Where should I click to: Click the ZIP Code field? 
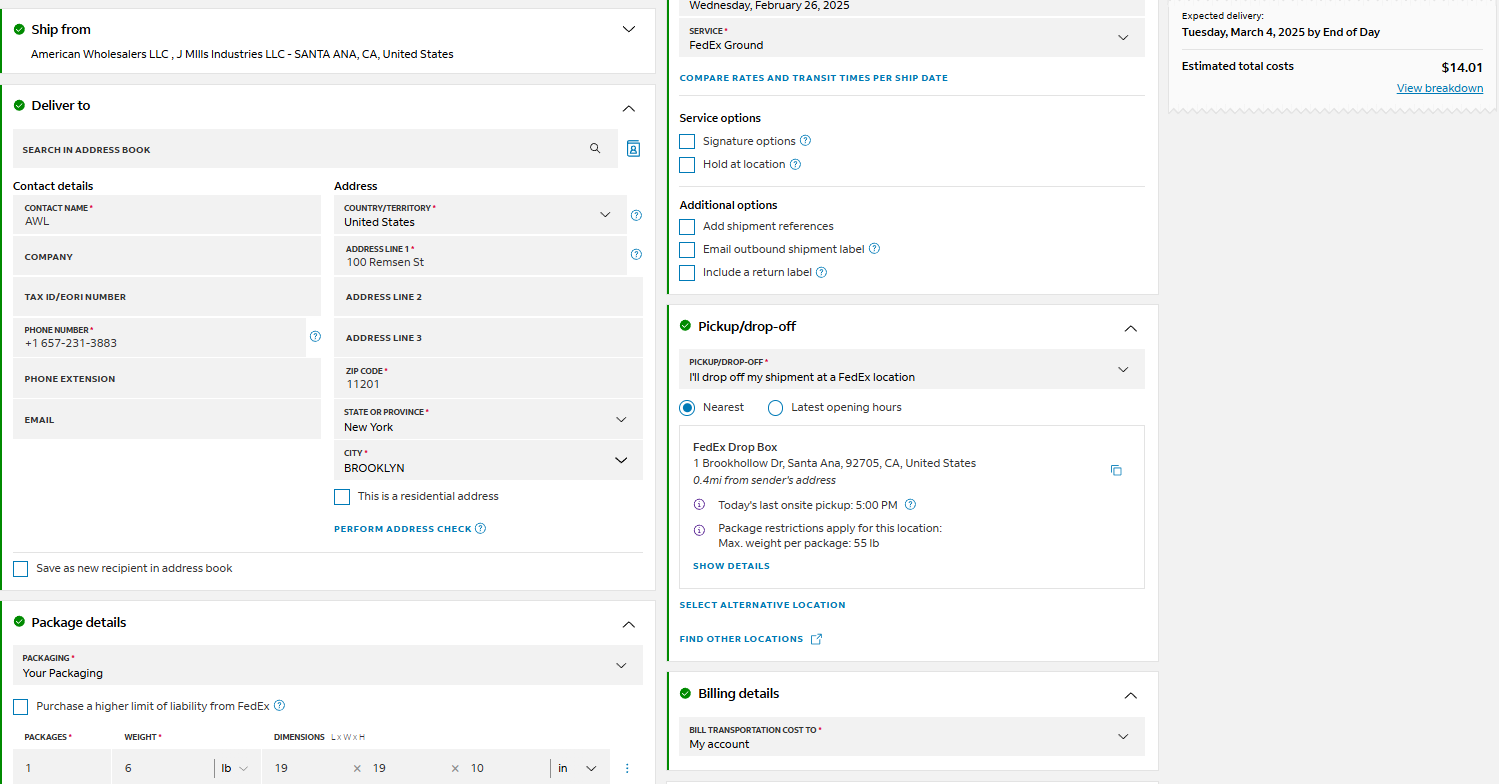coord(488,378)
